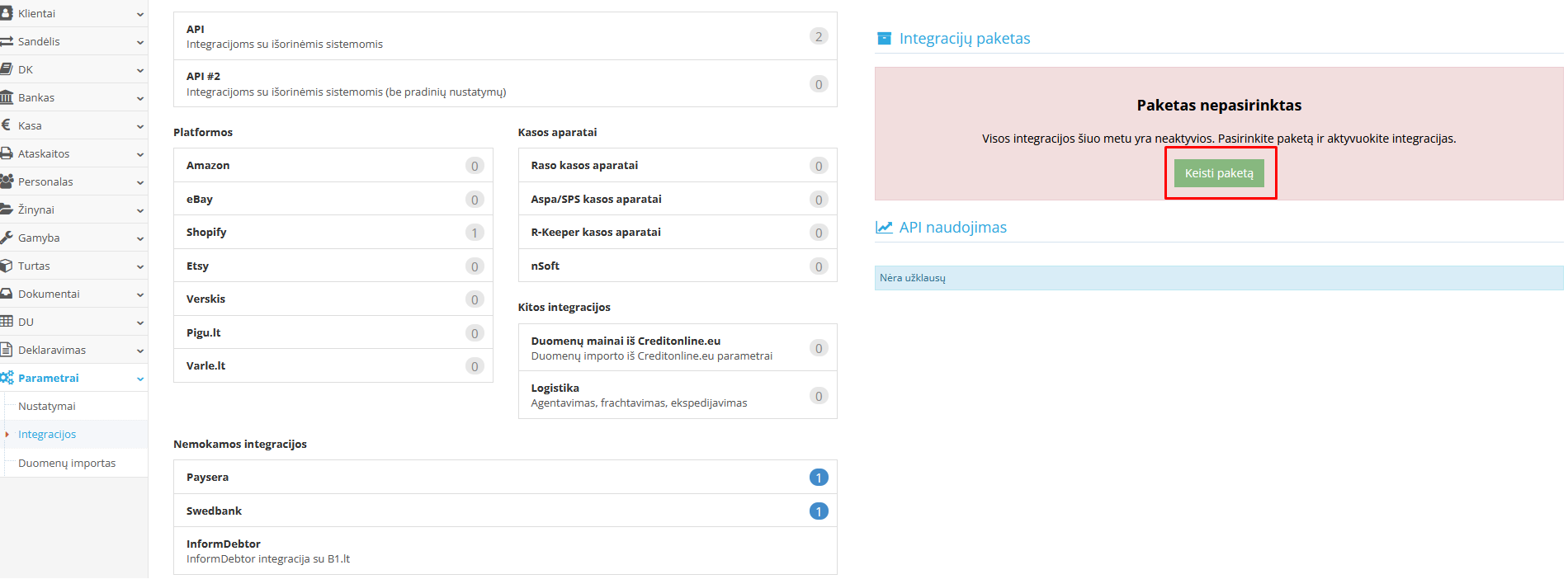The width and height of the screenshot is (1568, 584).
Task: Click the Swedbank blue count badge
Action: pos(818,511)
